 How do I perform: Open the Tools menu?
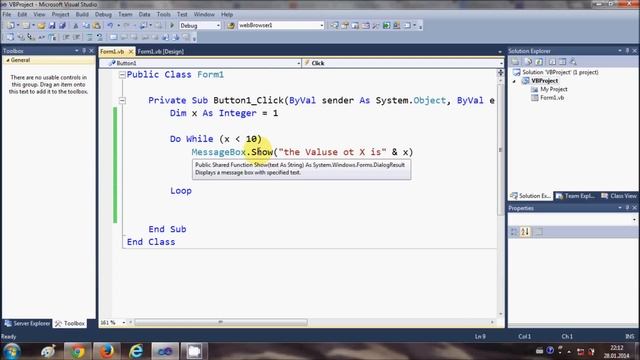(163, 14)
